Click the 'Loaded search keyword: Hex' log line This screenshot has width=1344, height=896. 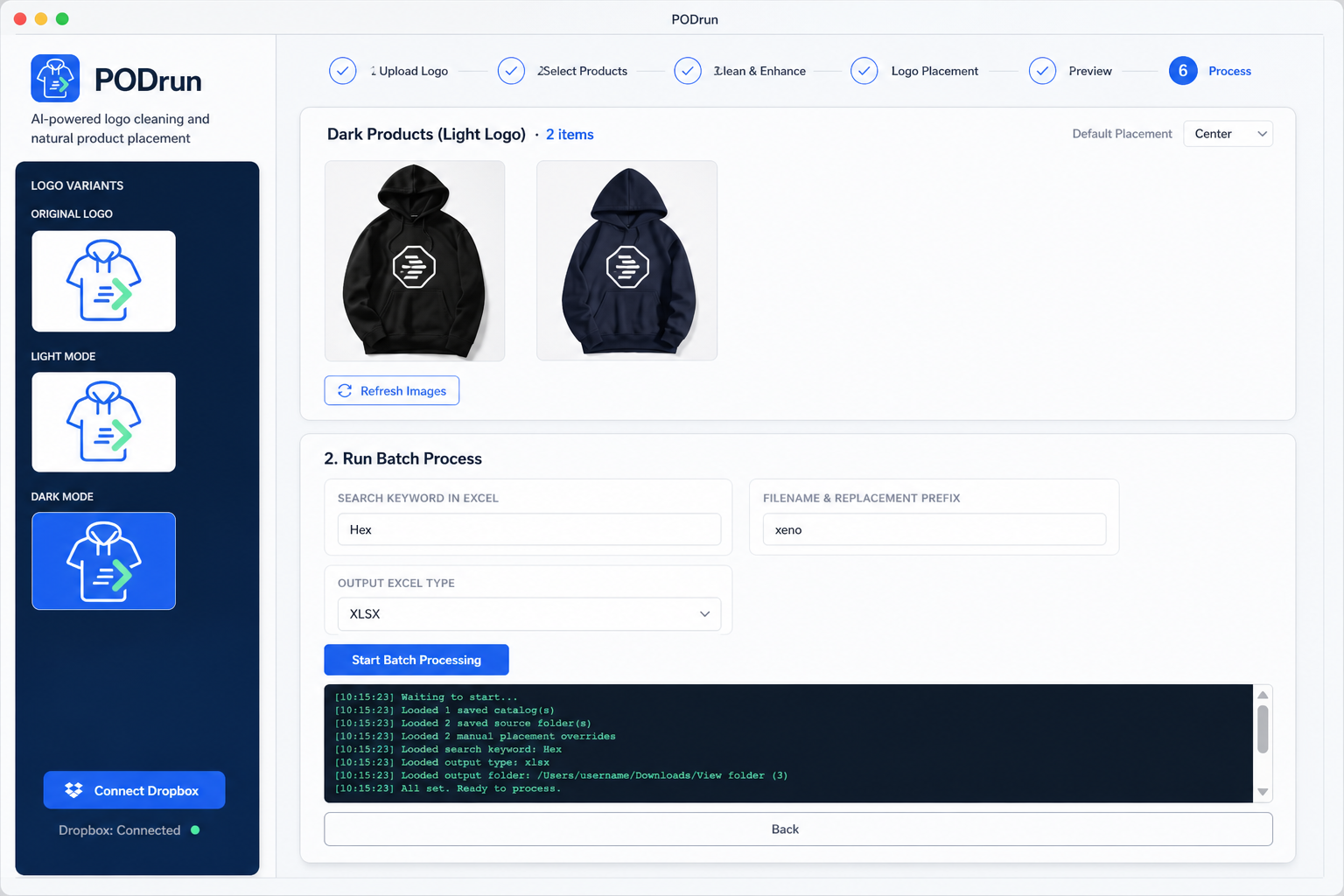[448, 749]
